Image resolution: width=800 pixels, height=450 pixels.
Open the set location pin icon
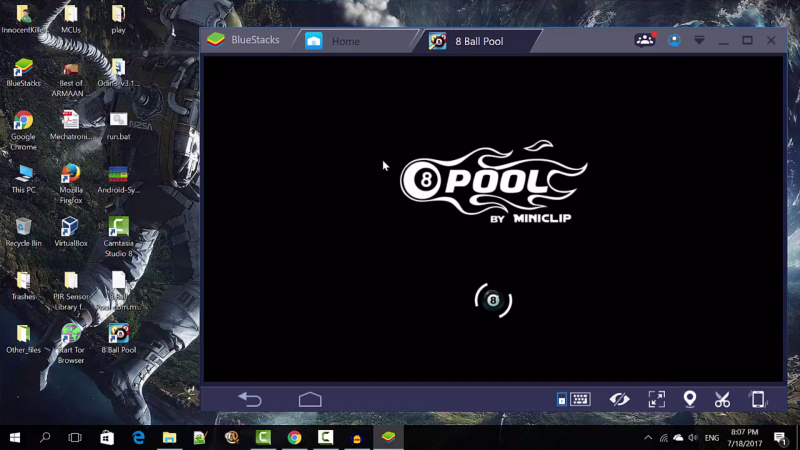click(x=689, y=399)
